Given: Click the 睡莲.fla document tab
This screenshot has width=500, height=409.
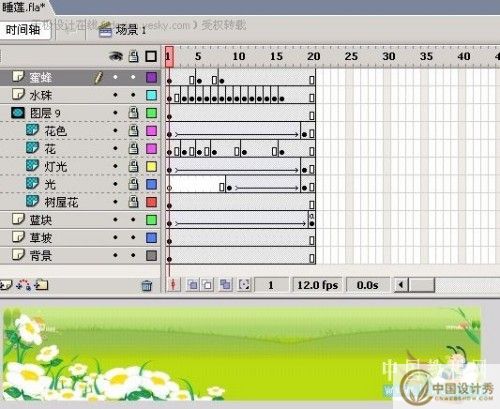Looking at the screenshot, I should click(x=24, y=7).
